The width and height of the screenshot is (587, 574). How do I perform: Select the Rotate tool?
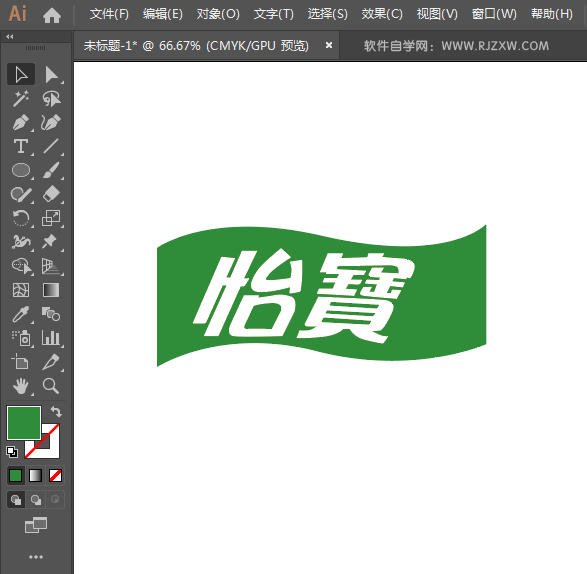(21, 218)
